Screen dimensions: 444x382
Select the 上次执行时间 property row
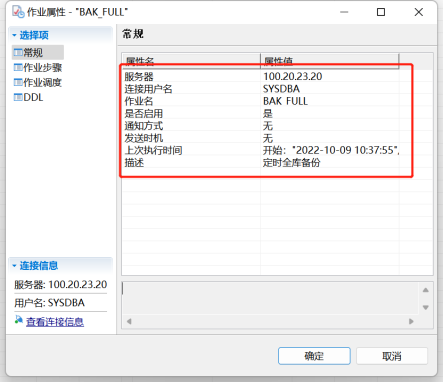point(261,150)
